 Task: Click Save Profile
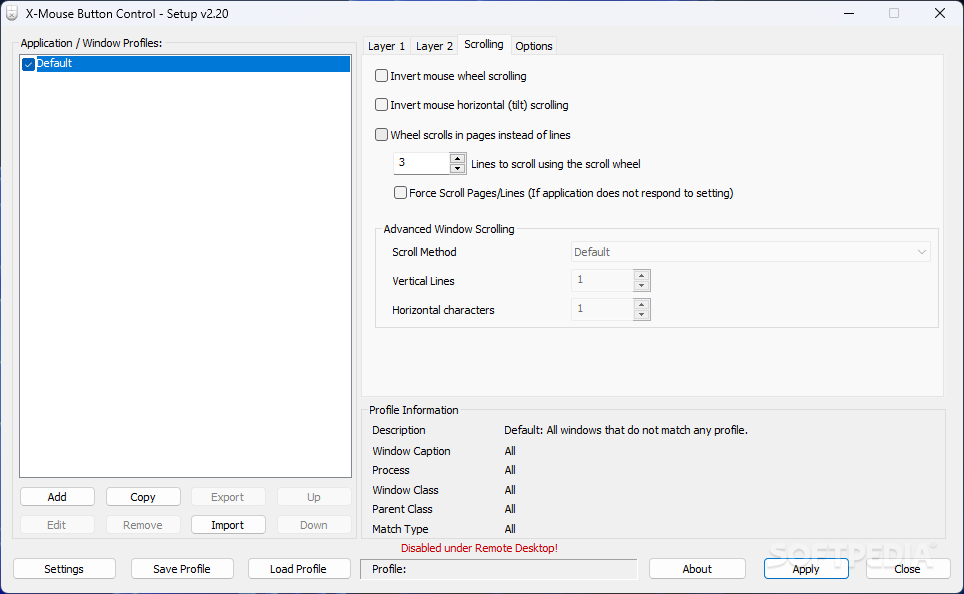(182, 569)
